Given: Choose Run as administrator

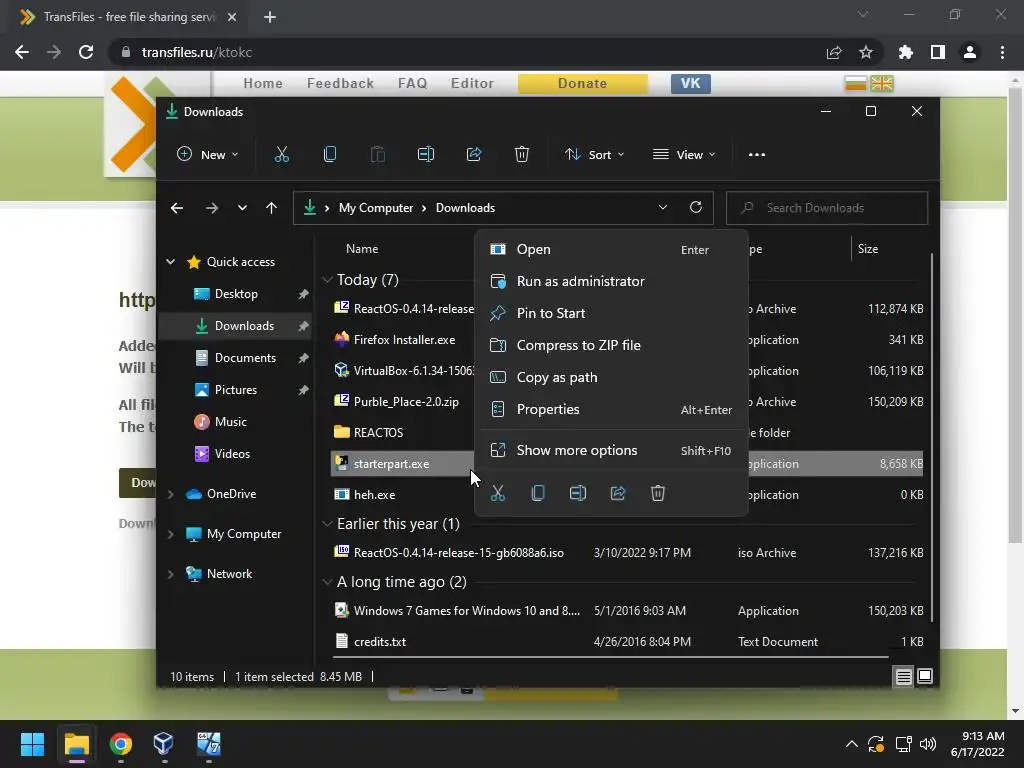Looking at the screenshot, I should (611, 281).
